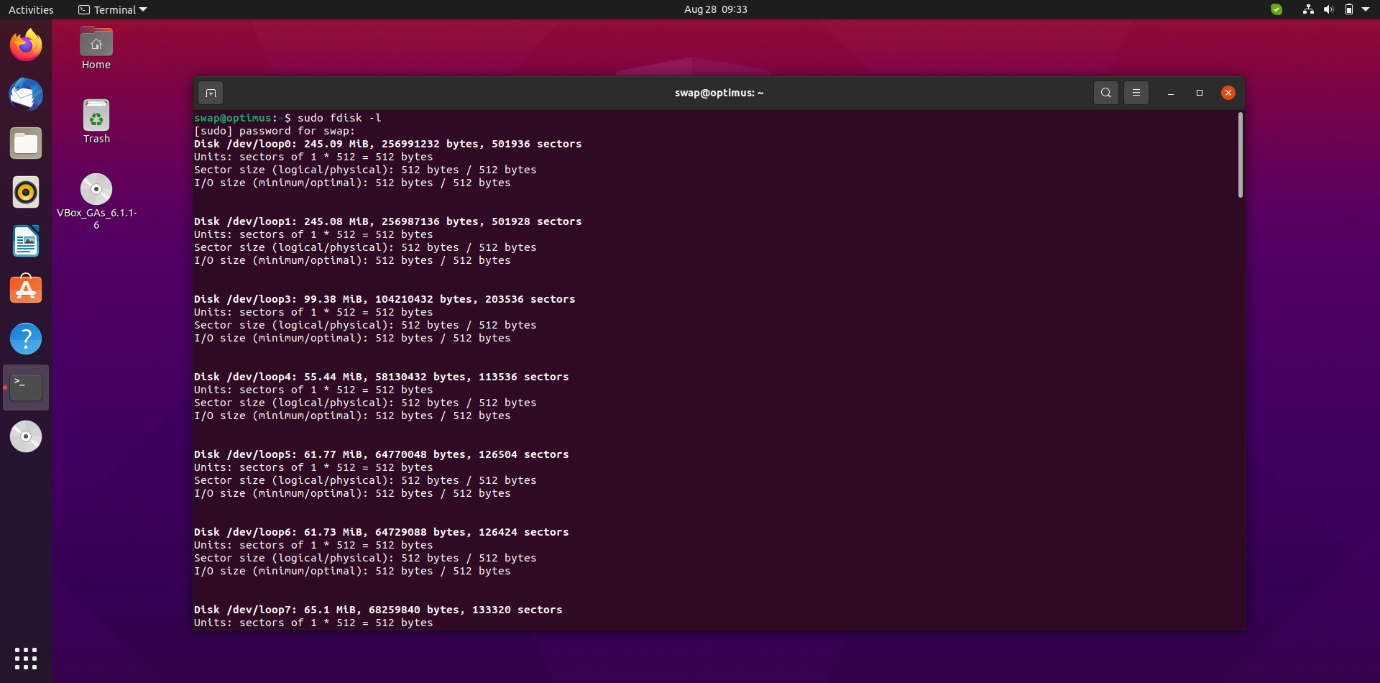Open the Files manager in dock
The image size is (1380, 683).
pyautogui.click(x=26, y=143)
